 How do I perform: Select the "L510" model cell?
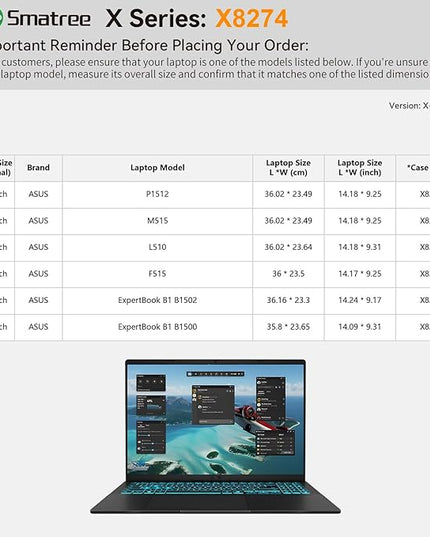click(157, 247)
